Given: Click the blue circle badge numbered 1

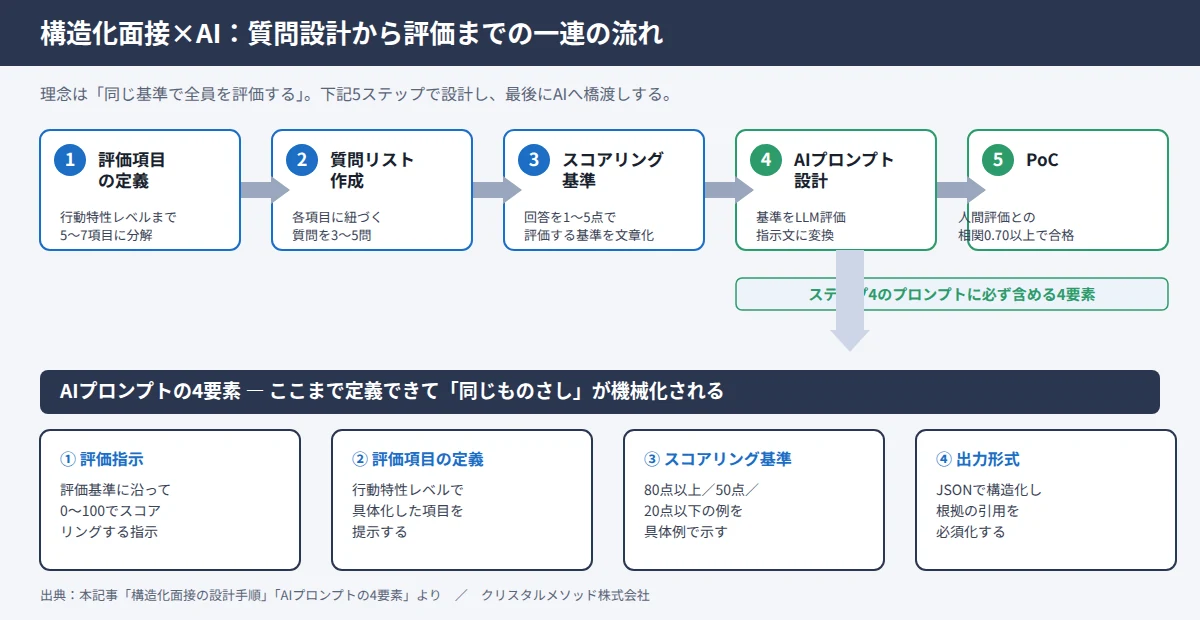Looking at the screenshot, I should [70, 159].
